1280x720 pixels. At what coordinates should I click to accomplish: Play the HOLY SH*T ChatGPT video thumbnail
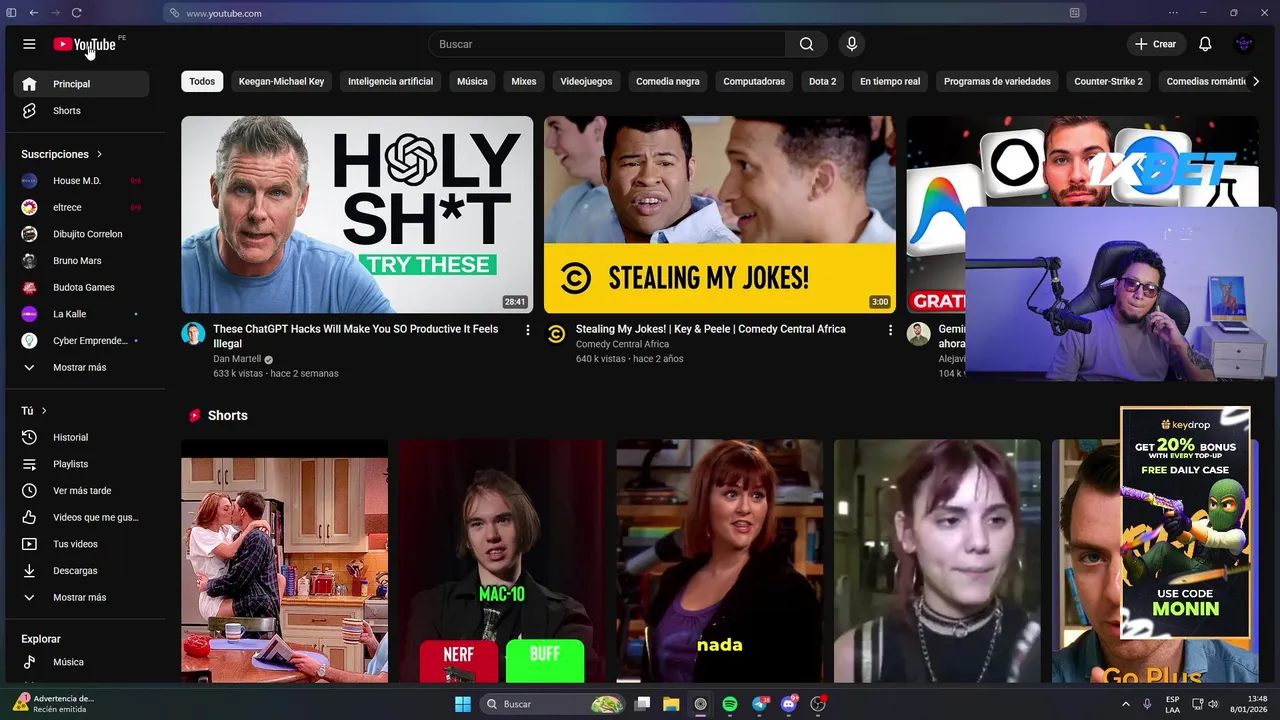tap(357, 214)
